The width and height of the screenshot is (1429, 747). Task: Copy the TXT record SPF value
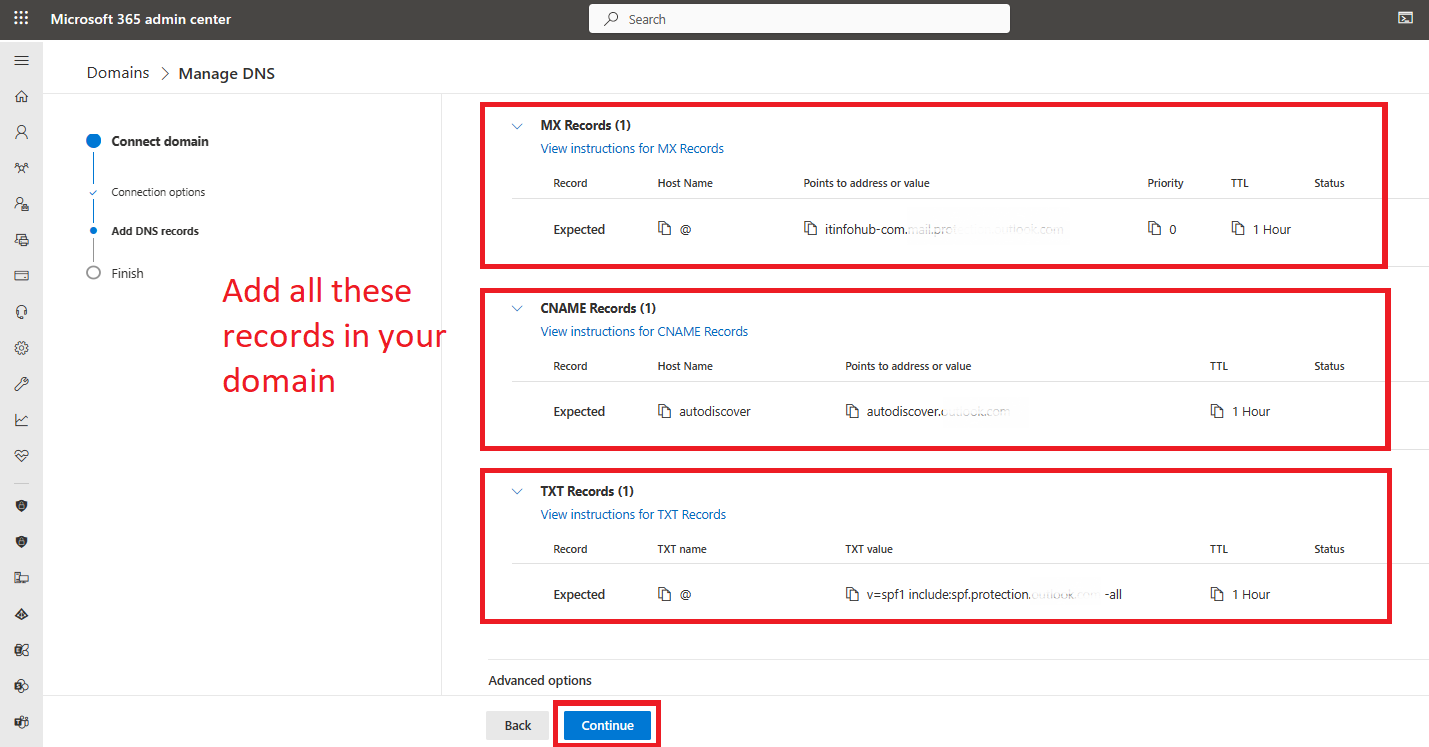pyautogui.click(x=852, y=594)
